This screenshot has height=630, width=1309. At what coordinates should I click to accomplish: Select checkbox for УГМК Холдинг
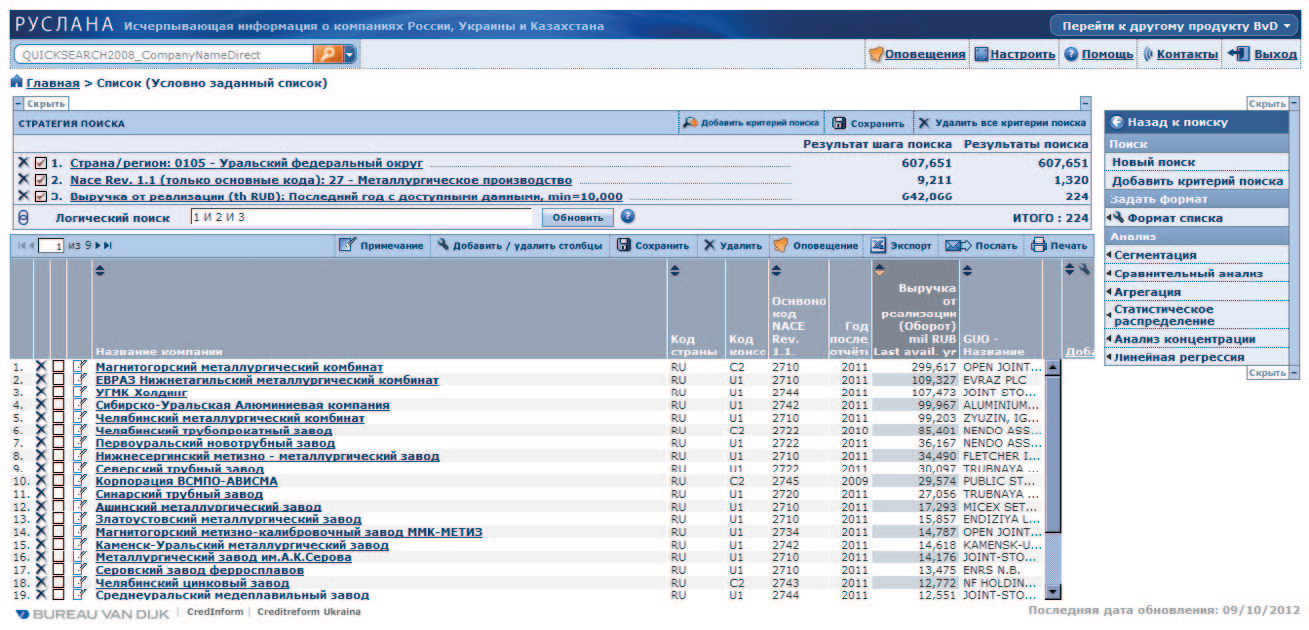(x=59, y=392)
